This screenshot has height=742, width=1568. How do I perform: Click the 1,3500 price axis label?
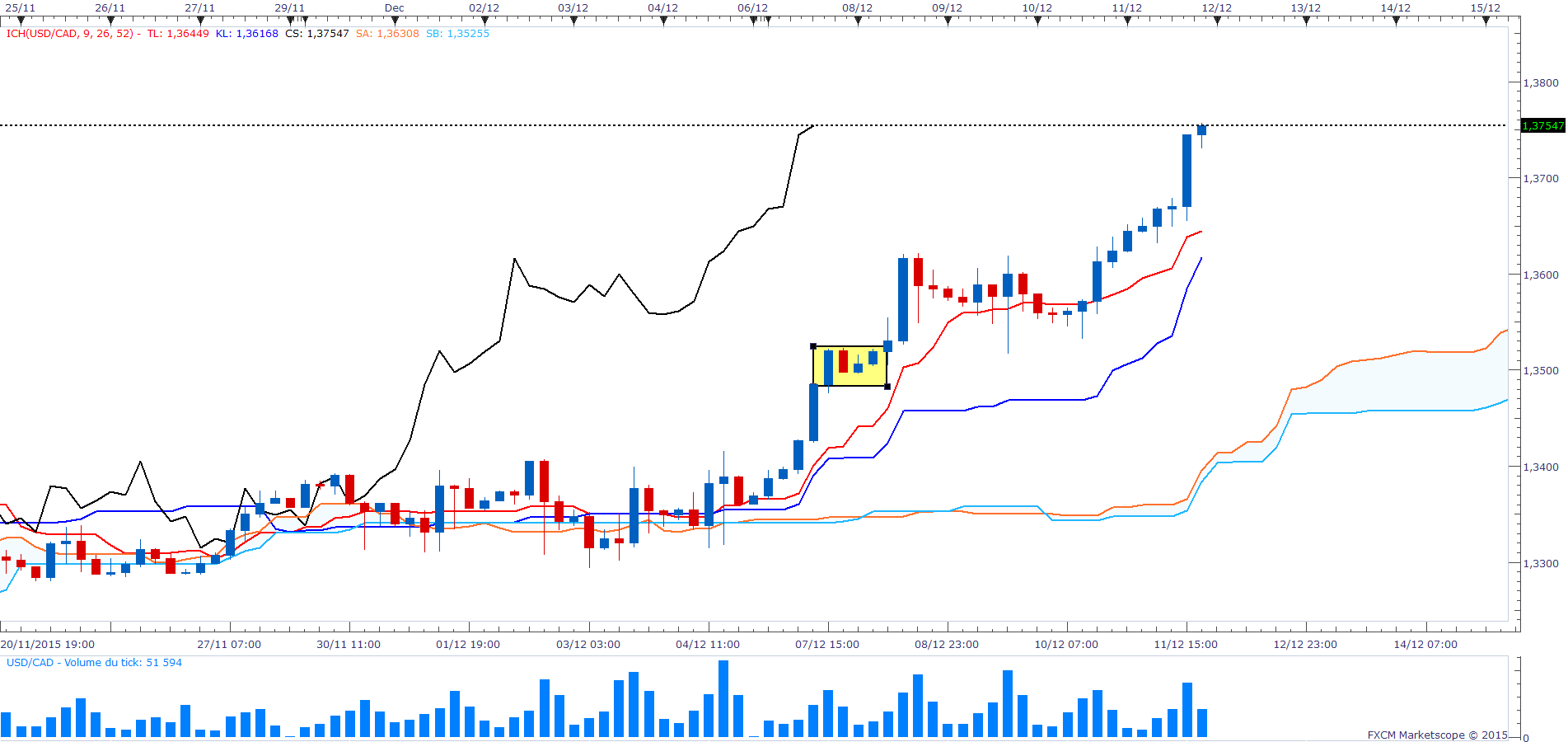[1541, 371]
